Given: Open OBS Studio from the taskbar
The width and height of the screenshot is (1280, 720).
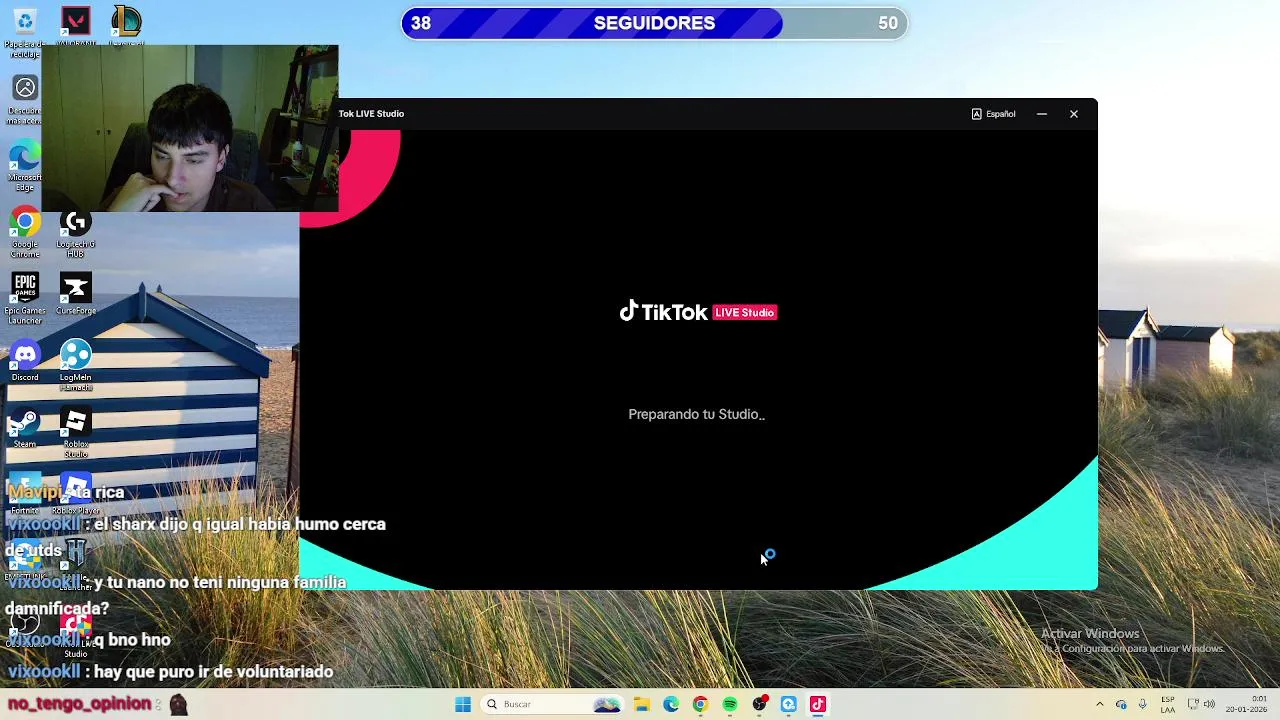Looking at the screenshot, I should 760,704.
